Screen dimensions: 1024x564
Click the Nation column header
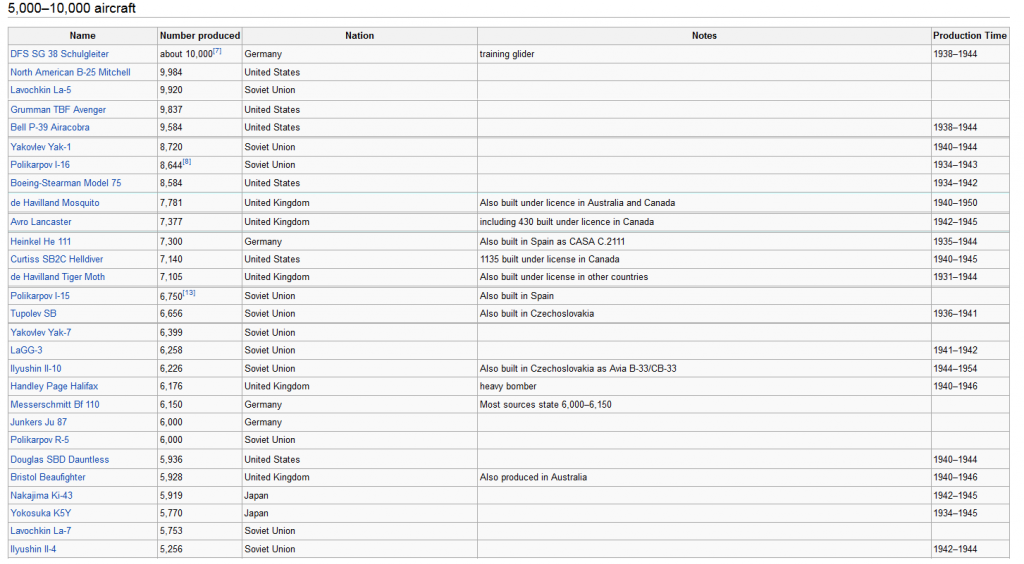tap(360, 36)
